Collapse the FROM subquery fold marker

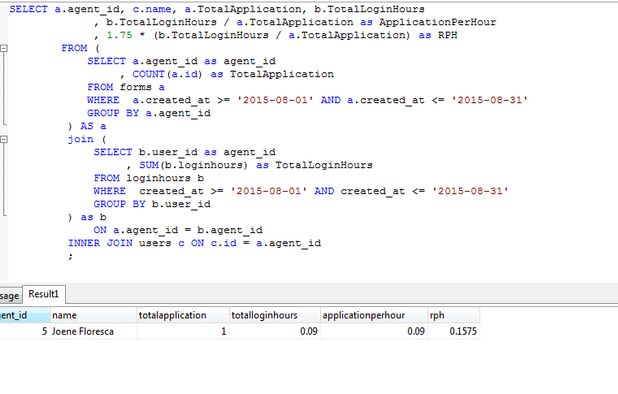[4, 48]
